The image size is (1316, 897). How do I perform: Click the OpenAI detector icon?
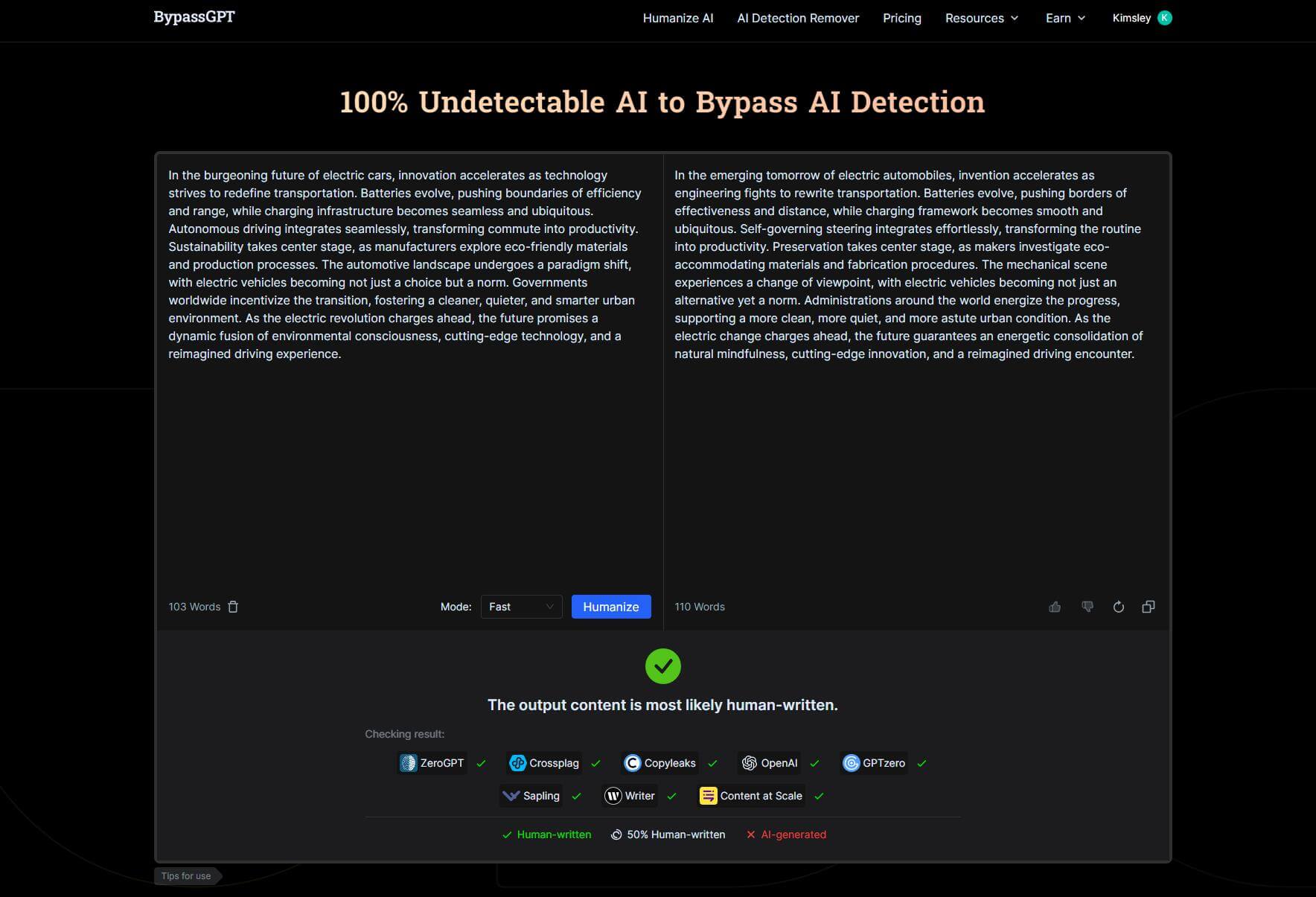pyautogui.click(x=750, y=763)
